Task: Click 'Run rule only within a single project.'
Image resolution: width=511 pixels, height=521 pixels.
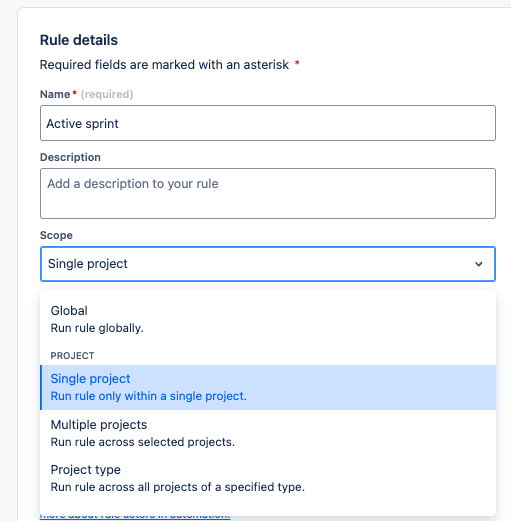Action: click(x=148, y=396)
